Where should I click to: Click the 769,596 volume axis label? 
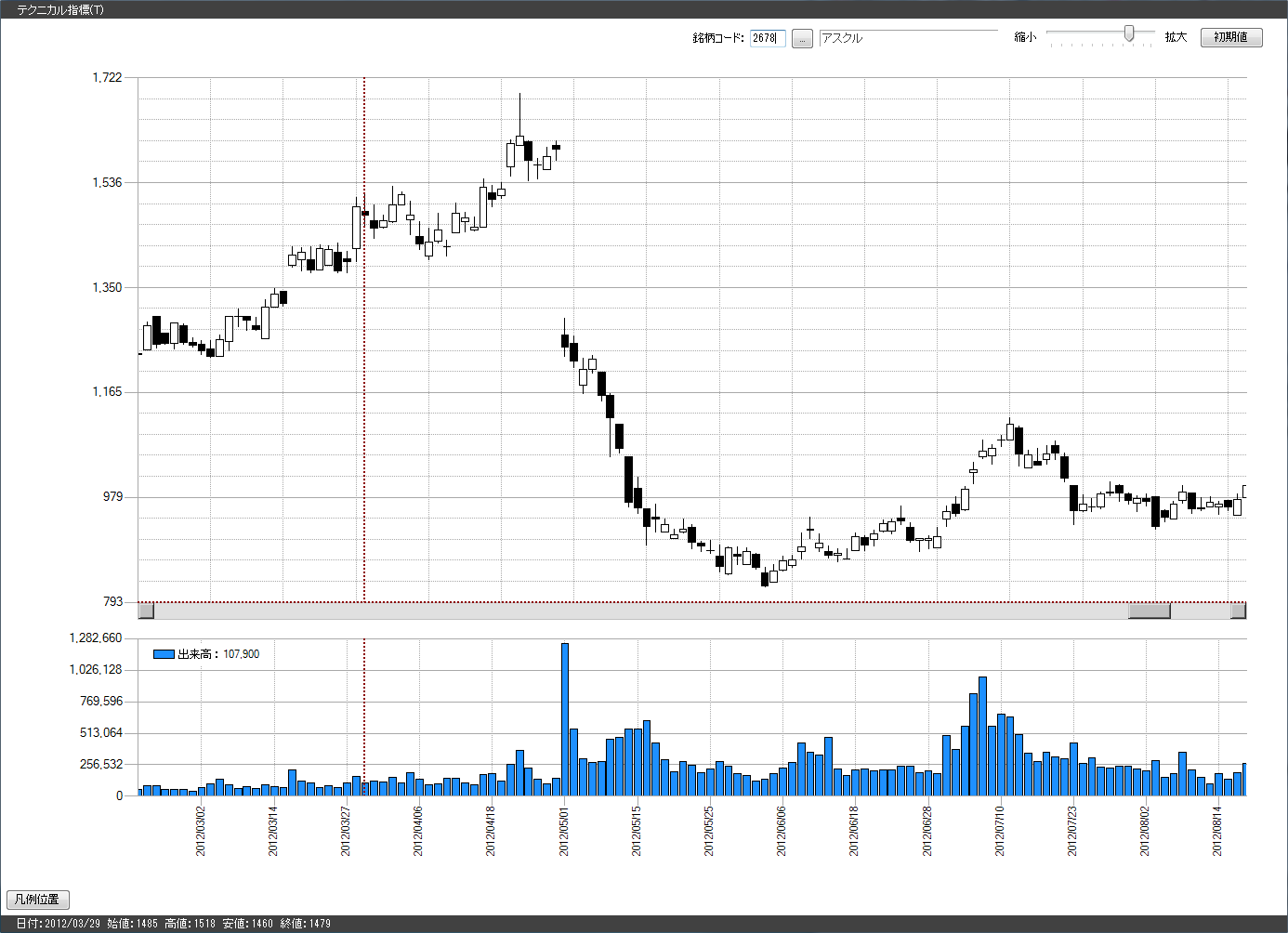point(101,701)
